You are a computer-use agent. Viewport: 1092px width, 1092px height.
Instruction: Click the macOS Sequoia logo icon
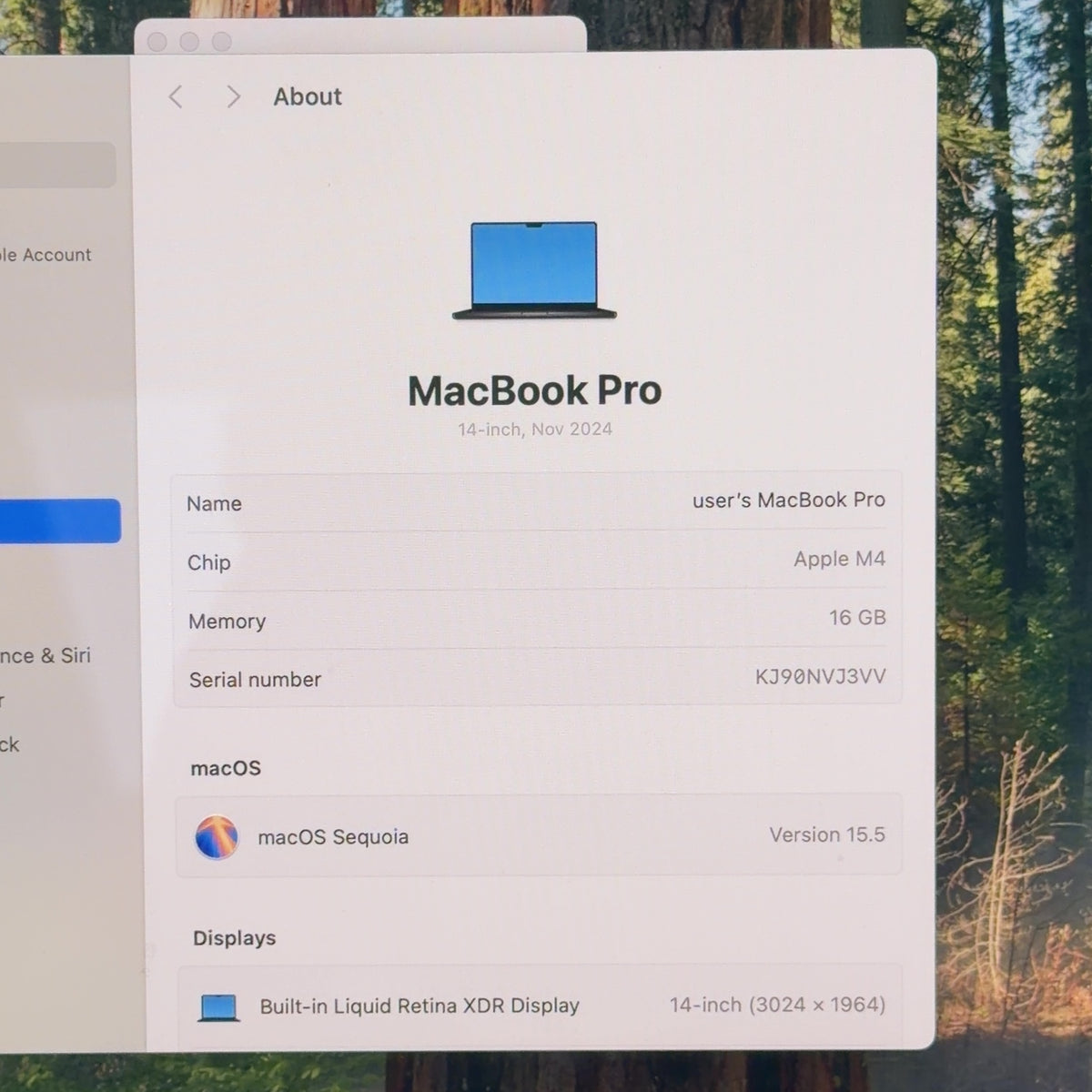[x=217, y=836]
